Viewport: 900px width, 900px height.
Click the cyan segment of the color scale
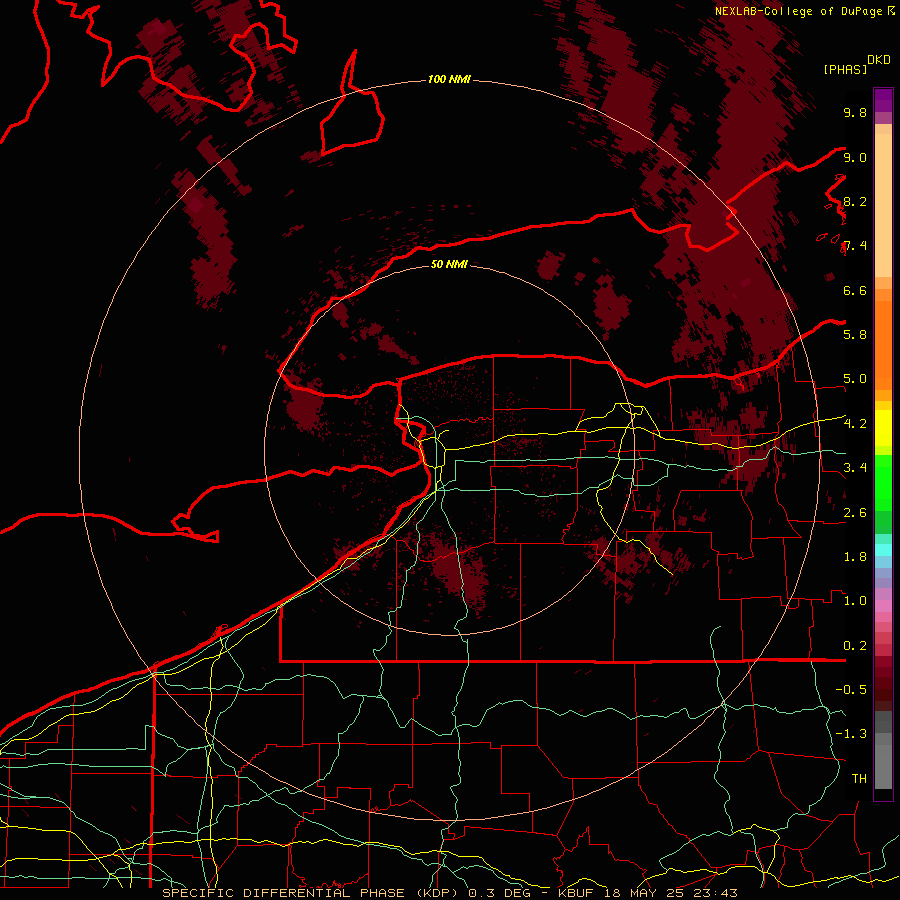click(x=883, y=550)
